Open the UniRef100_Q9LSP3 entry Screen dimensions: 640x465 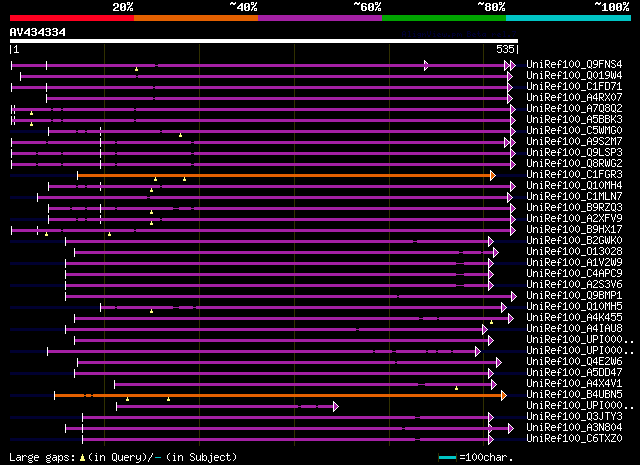[574, 153]
